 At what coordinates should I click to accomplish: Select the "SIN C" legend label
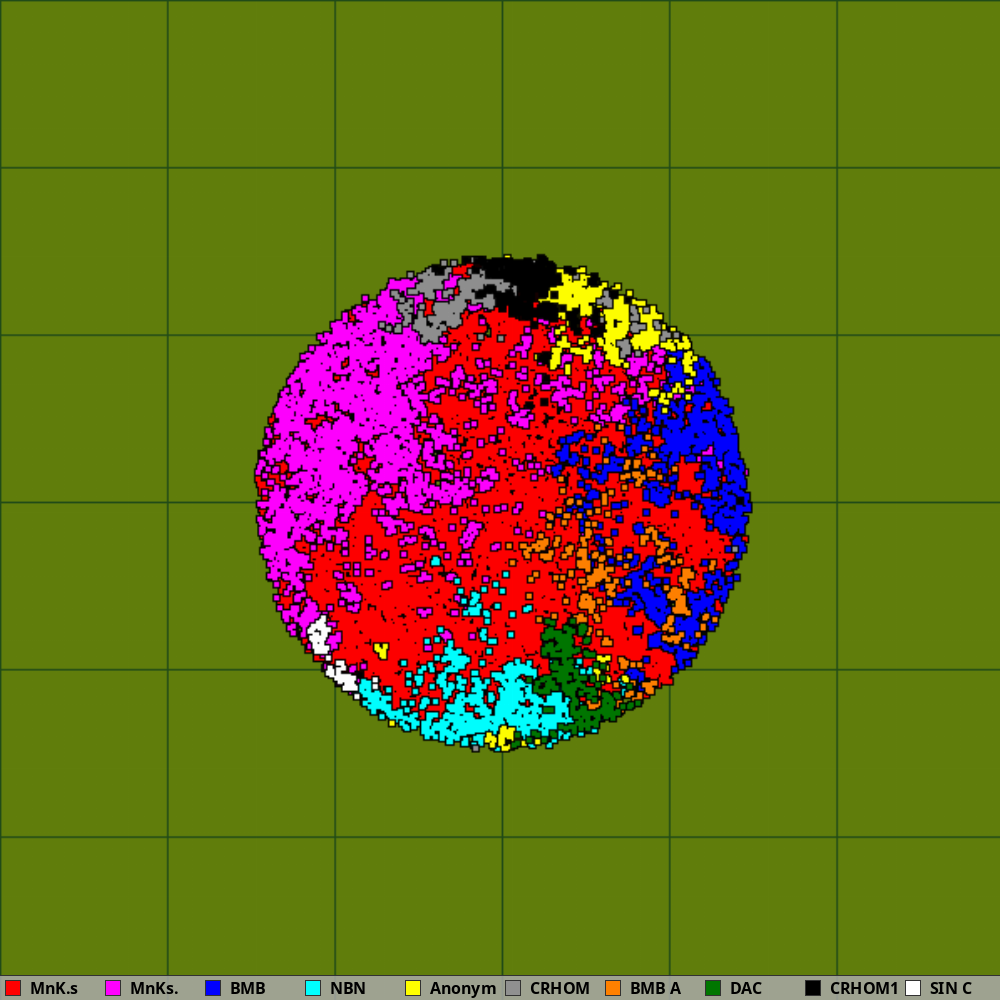pos(951,989)
